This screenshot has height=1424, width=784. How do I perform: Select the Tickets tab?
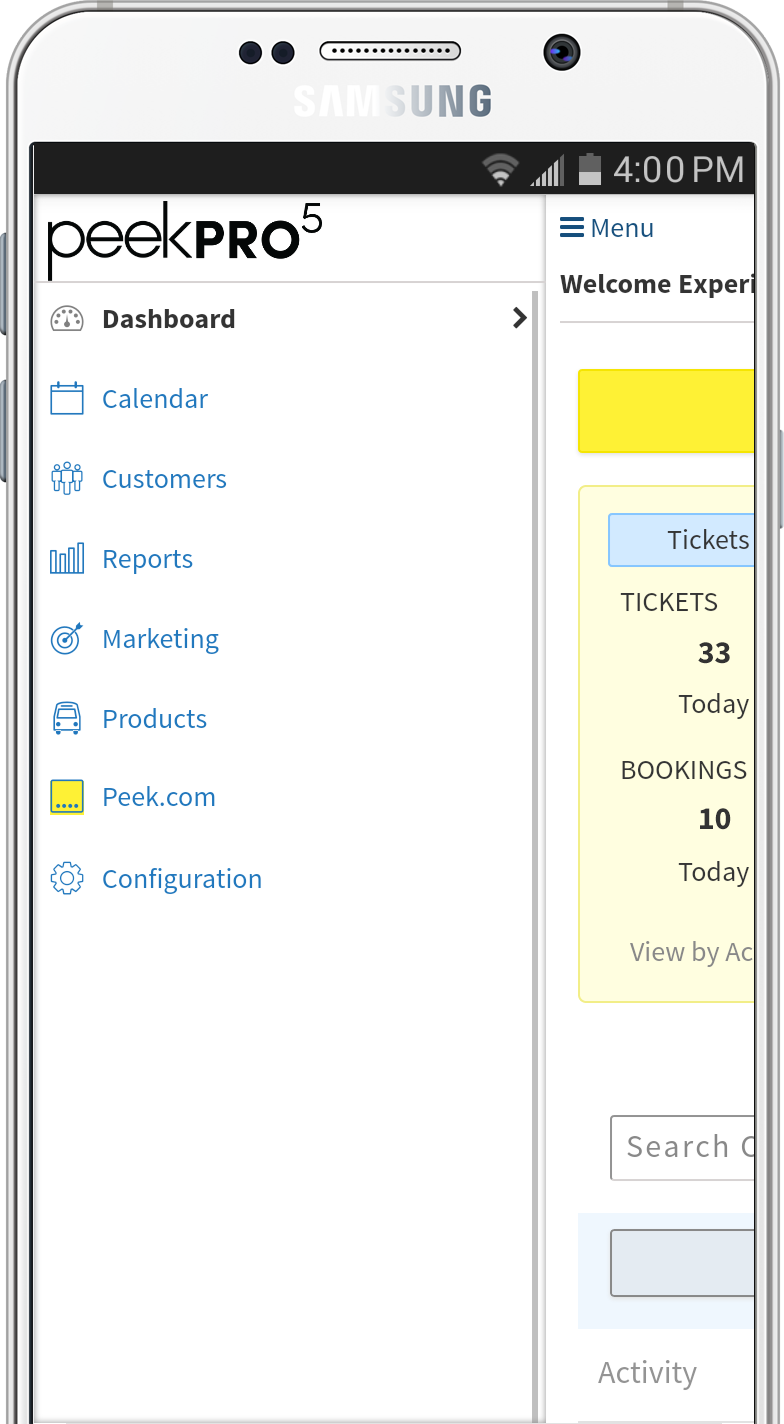pyautogui.click(x=681, y=540)
